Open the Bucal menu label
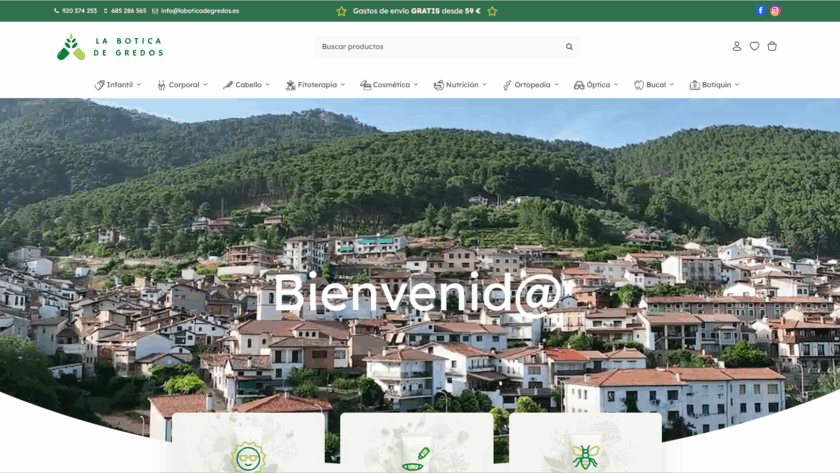The width and height of the screenshot is (840, 473). click(656, 85)
